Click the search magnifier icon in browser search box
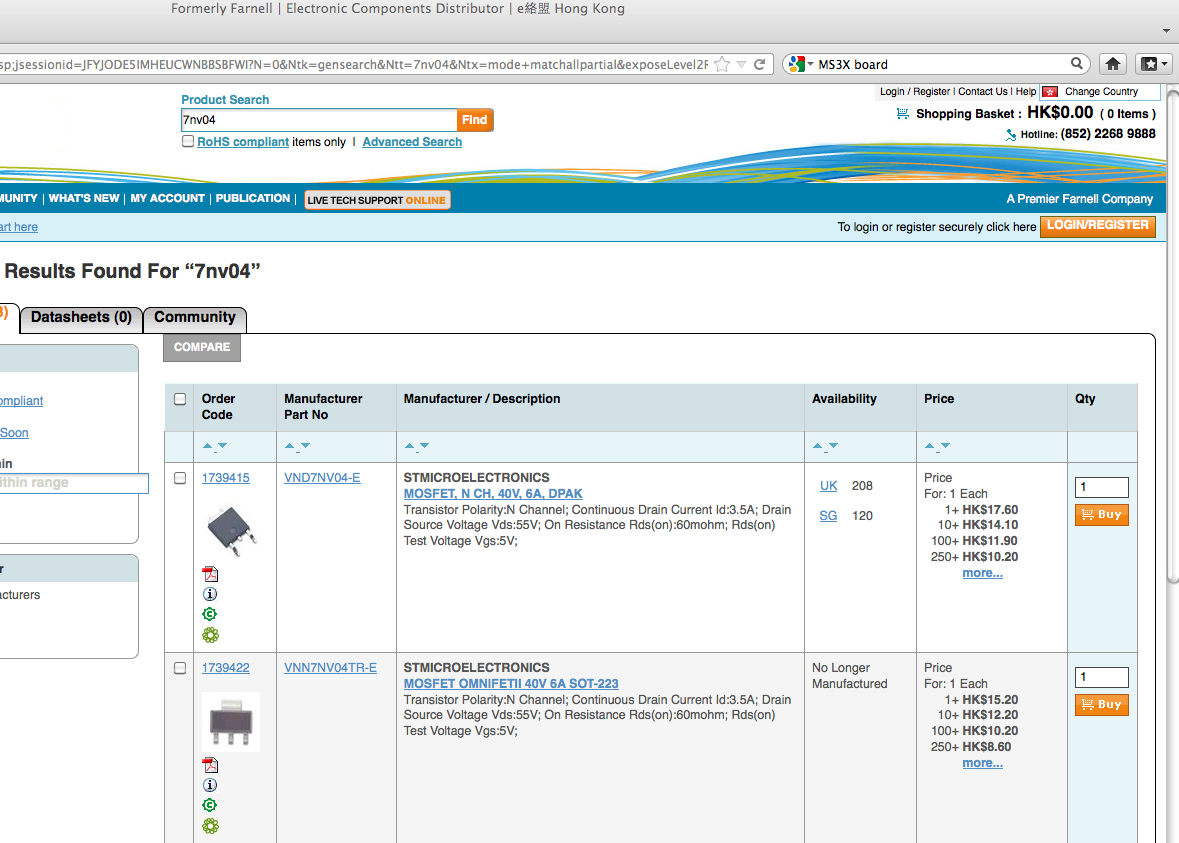1179x843 pixels. click(1077, 64)
